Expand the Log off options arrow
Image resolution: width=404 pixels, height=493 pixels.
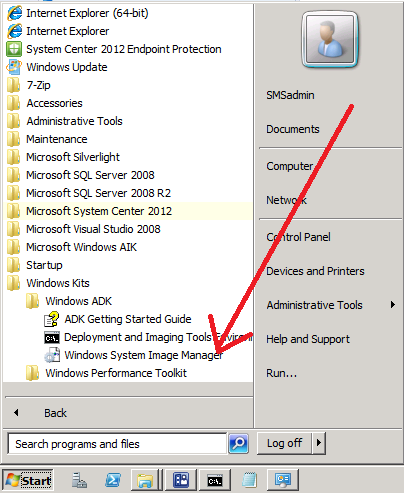[x=319, y=443]
